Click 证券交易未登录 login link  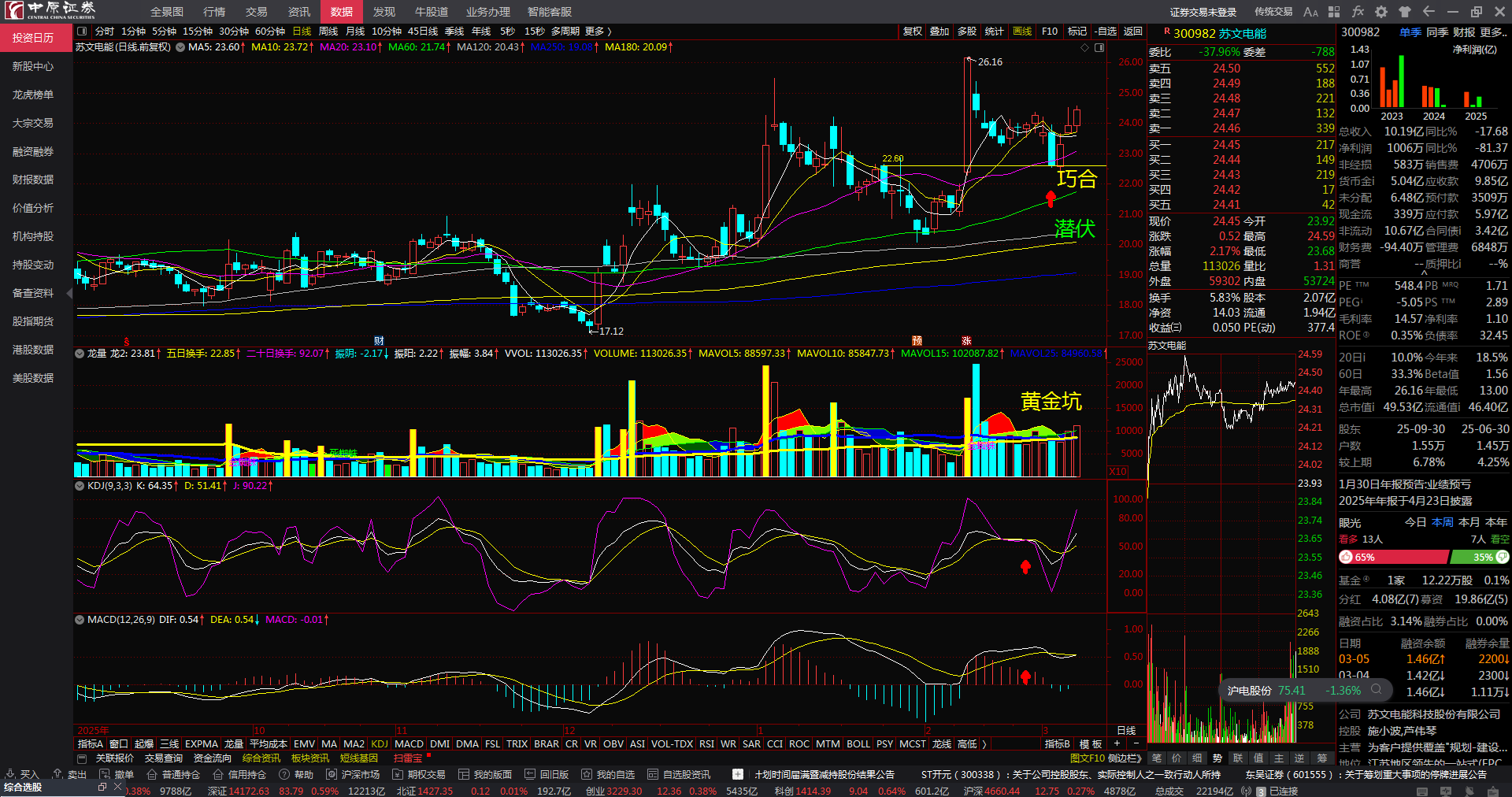click(x=1203, y=12)
